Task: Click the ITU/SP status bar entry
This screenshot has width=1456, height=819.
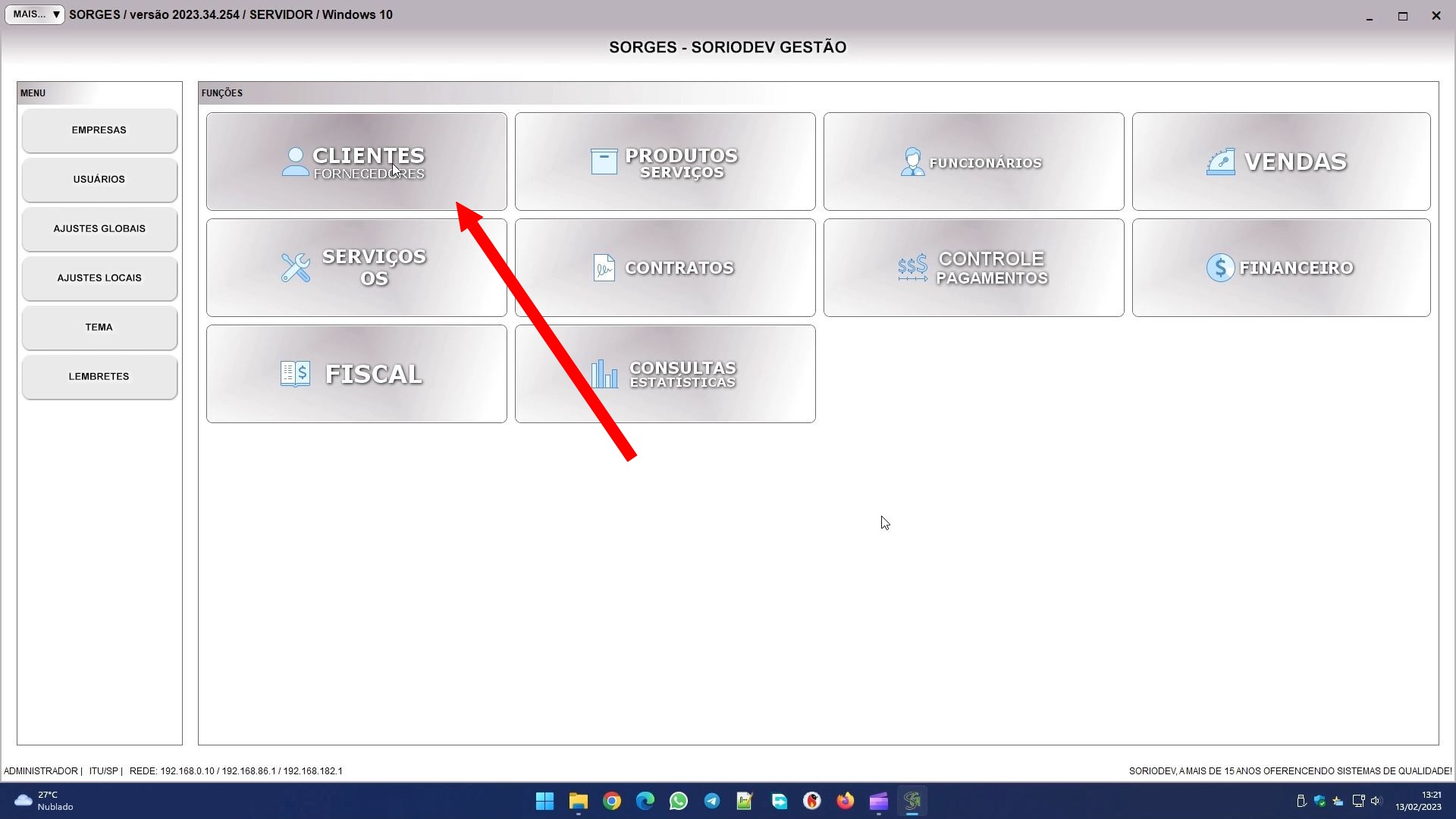Action: [103, 771]
